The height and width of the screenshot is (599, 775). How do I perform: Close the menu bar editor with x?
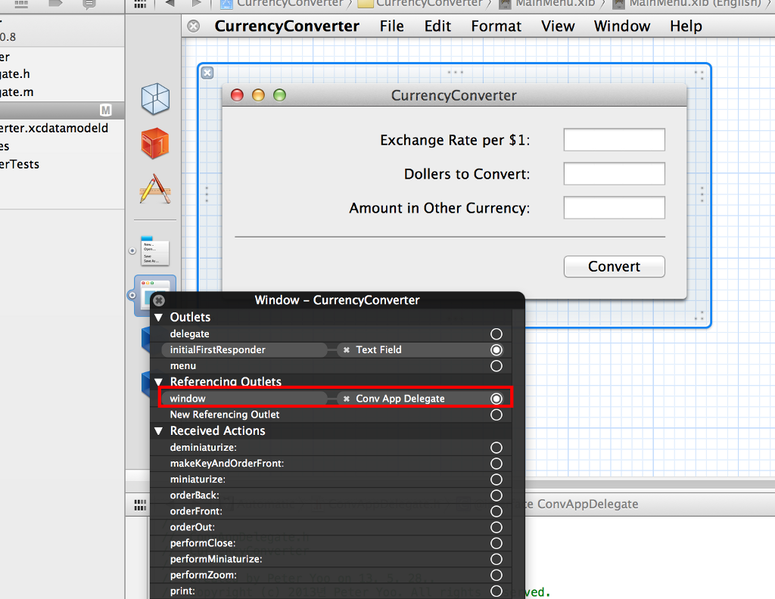click(193, 26)
